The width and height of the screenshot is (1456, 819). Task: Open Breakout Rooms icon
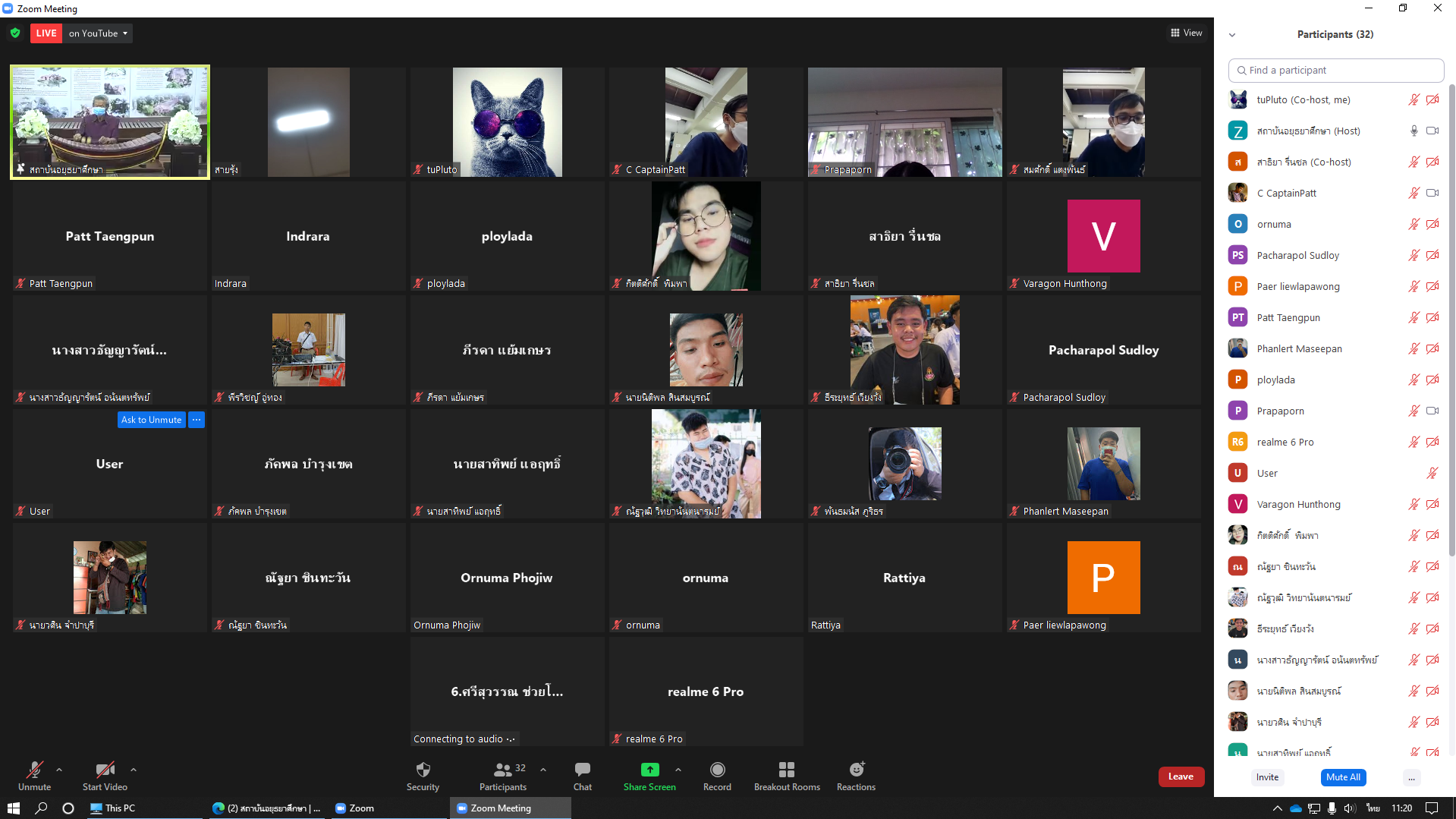point(787,770)
